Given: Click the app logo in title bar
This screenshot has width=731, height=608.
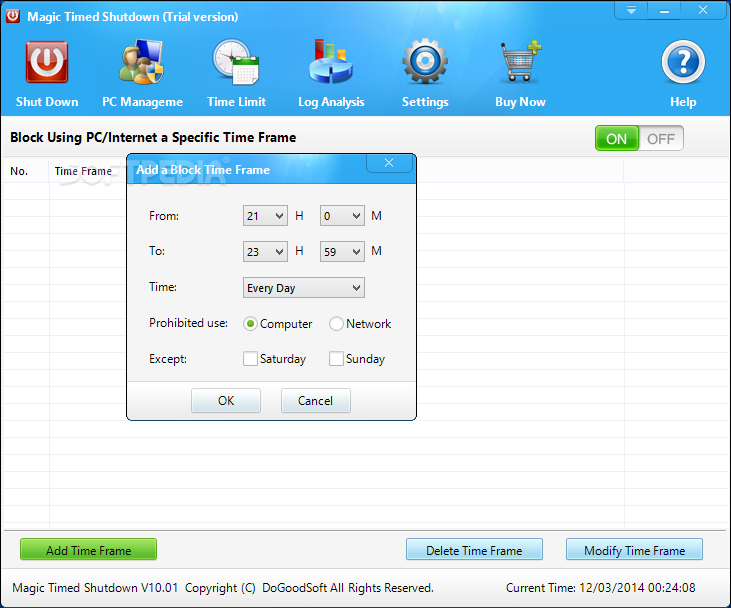Looking at the screenshot, I should [x=13, y=15].
